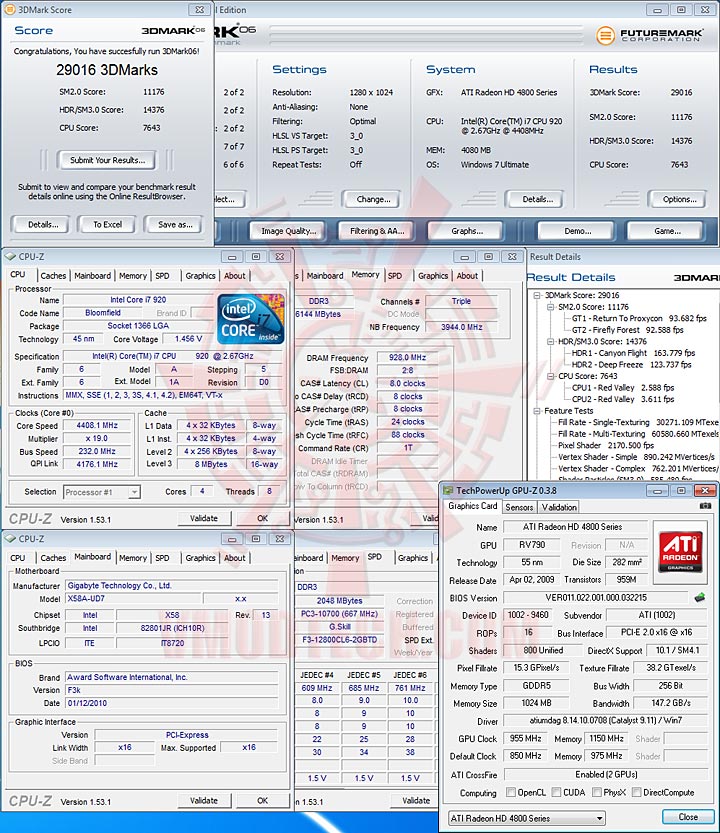Switch to the Sensors tab in GPU-Z
720x833 pixels.
[519, 507]
